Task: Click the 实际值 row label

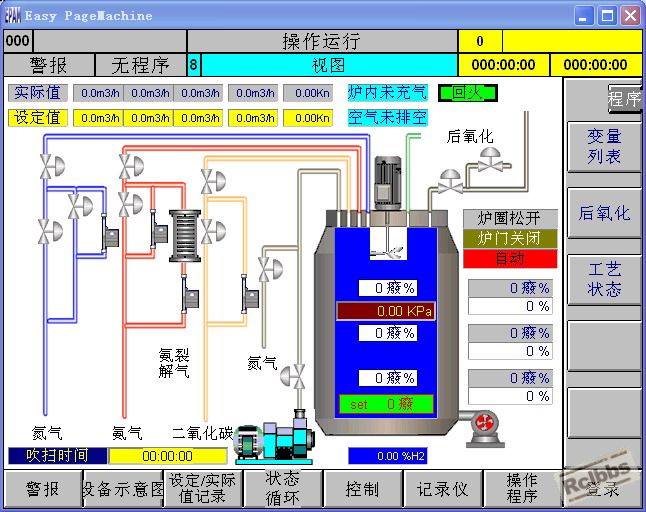Action: [37, 93]
